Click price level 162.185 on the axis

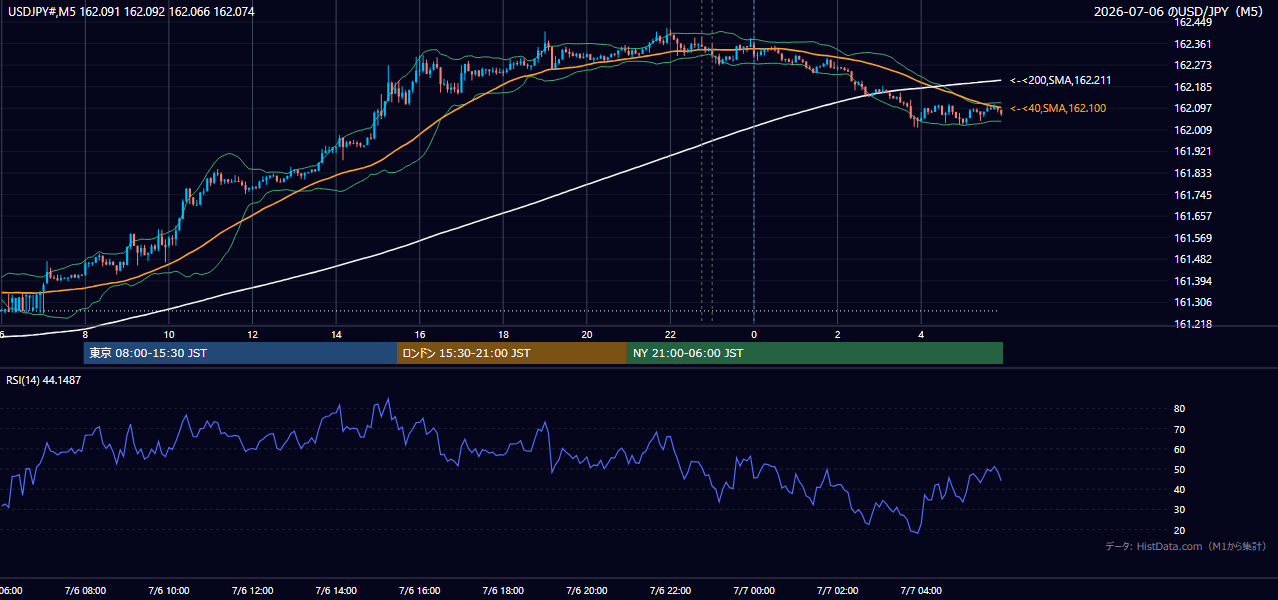coord(1193,87)
